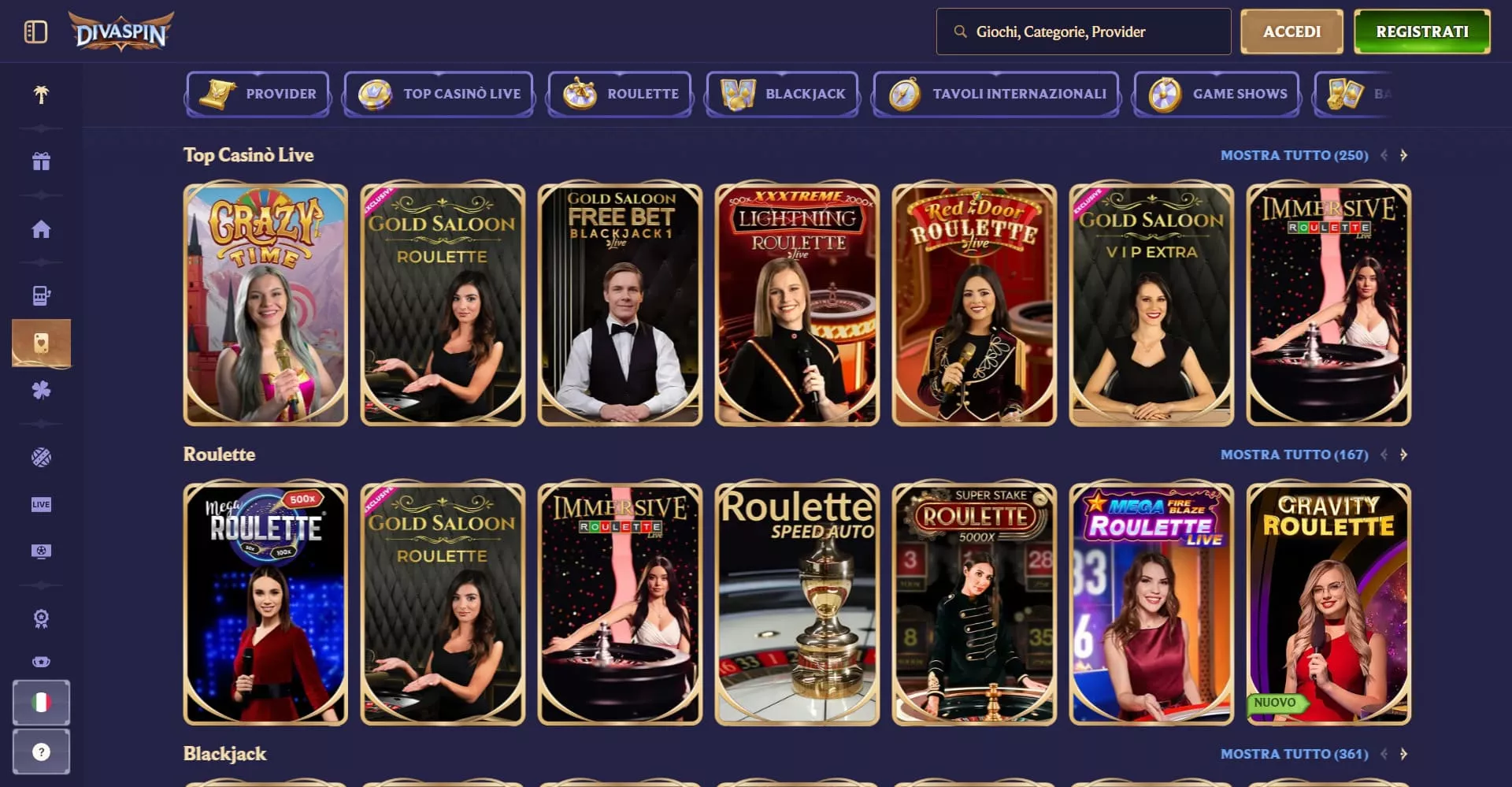Click the REGISTRATI button
The height and width of the screenshot is (787, 1512).
[1421, 32]
